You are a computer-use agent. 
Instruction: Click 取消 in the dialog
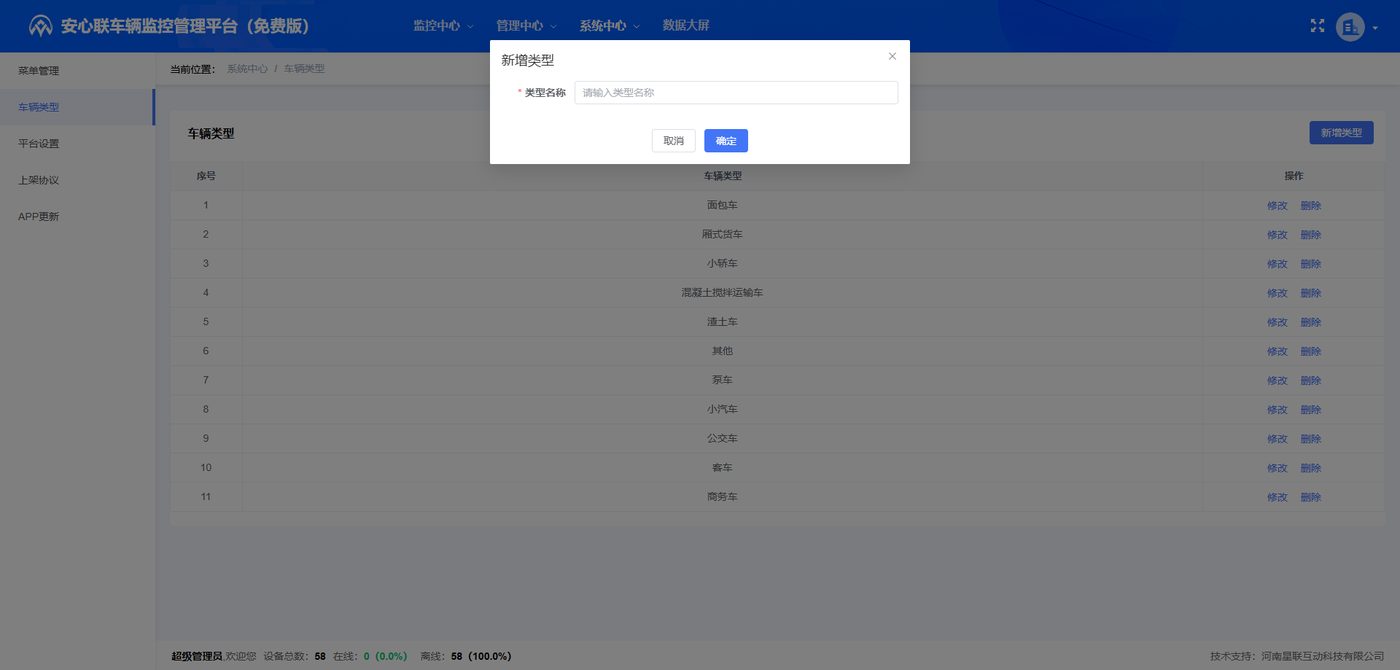673,141
